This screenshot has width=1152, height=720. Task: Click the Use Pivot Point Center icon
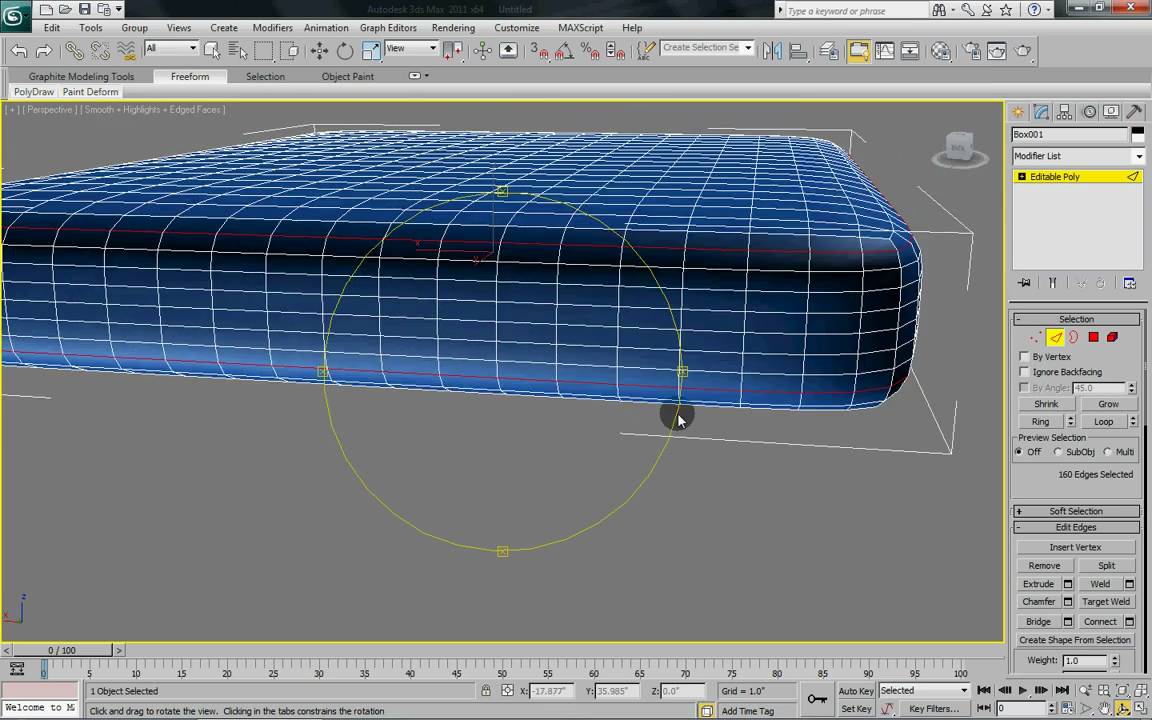pyautogui.click(x=453, y=51)
